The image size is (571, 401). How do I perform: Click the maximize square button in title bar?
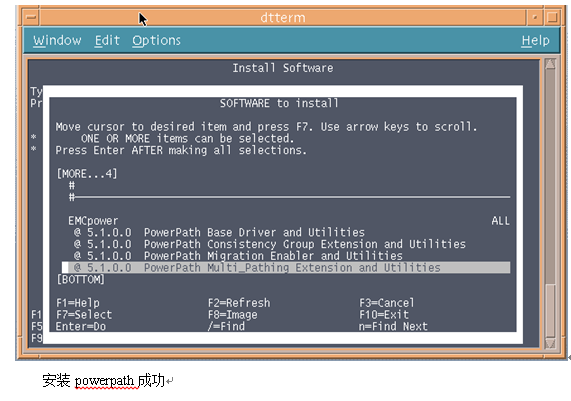pos(552,17)
